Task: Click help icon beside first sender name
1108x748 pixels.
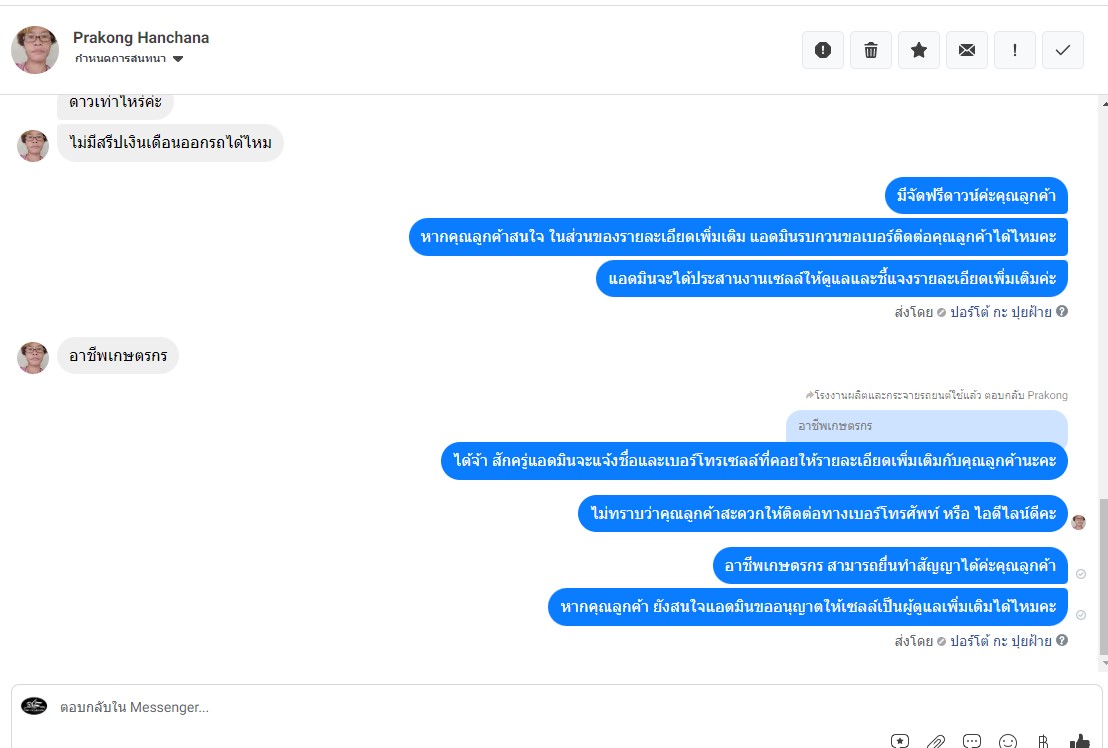Action: click(x=1062, y=311)
